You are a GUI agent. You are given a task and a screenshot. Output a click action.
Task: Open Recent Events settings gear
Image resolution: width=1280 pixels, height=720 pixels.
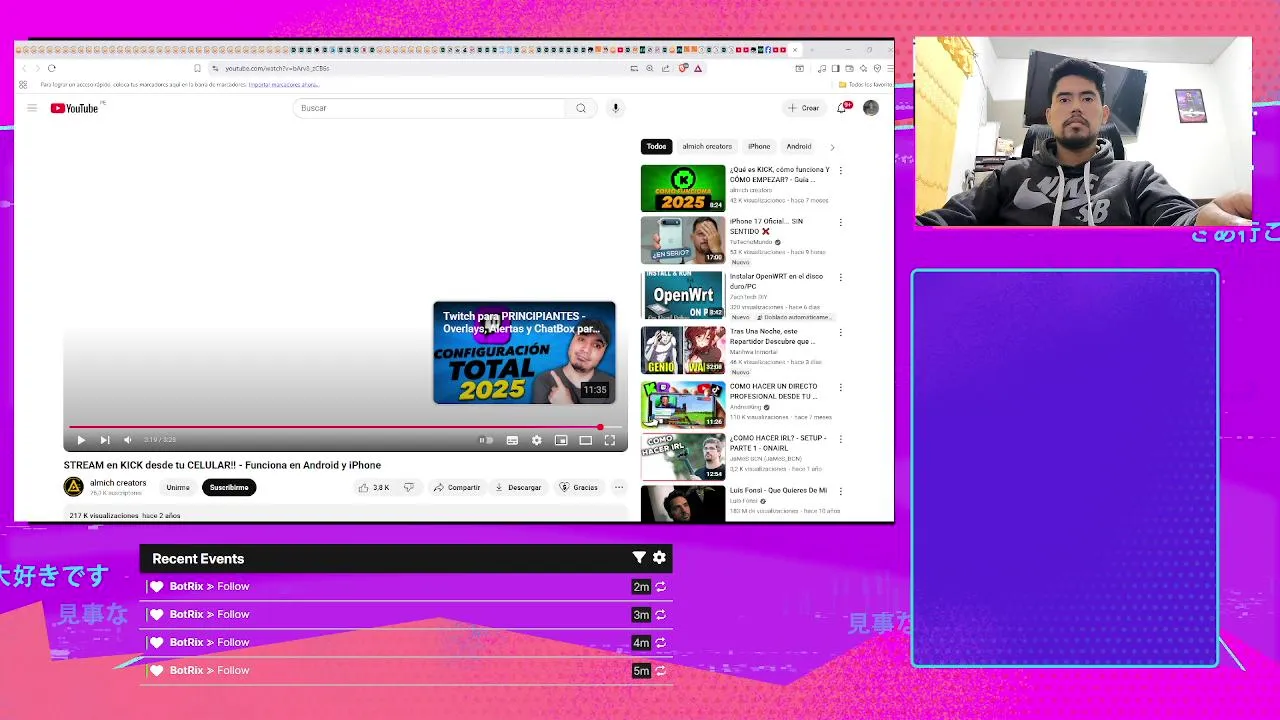pos(659,558)
